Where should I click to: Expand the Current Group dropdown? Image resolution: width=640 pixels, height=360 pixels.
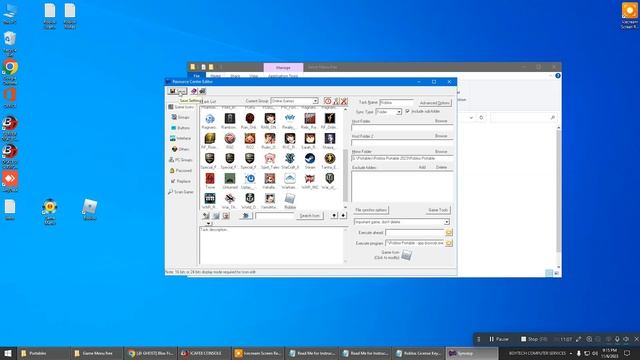point(315,101)
